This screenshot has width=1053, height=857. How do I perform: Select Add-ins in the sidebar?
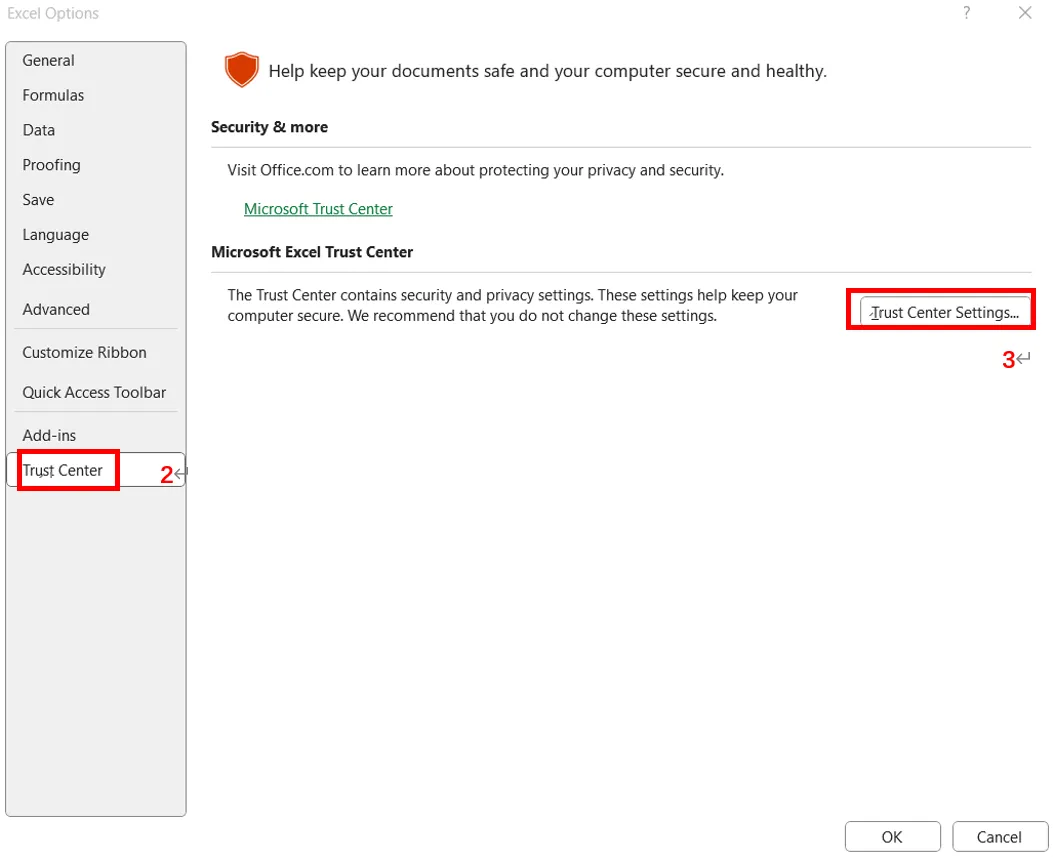click(x=50, y=436)
